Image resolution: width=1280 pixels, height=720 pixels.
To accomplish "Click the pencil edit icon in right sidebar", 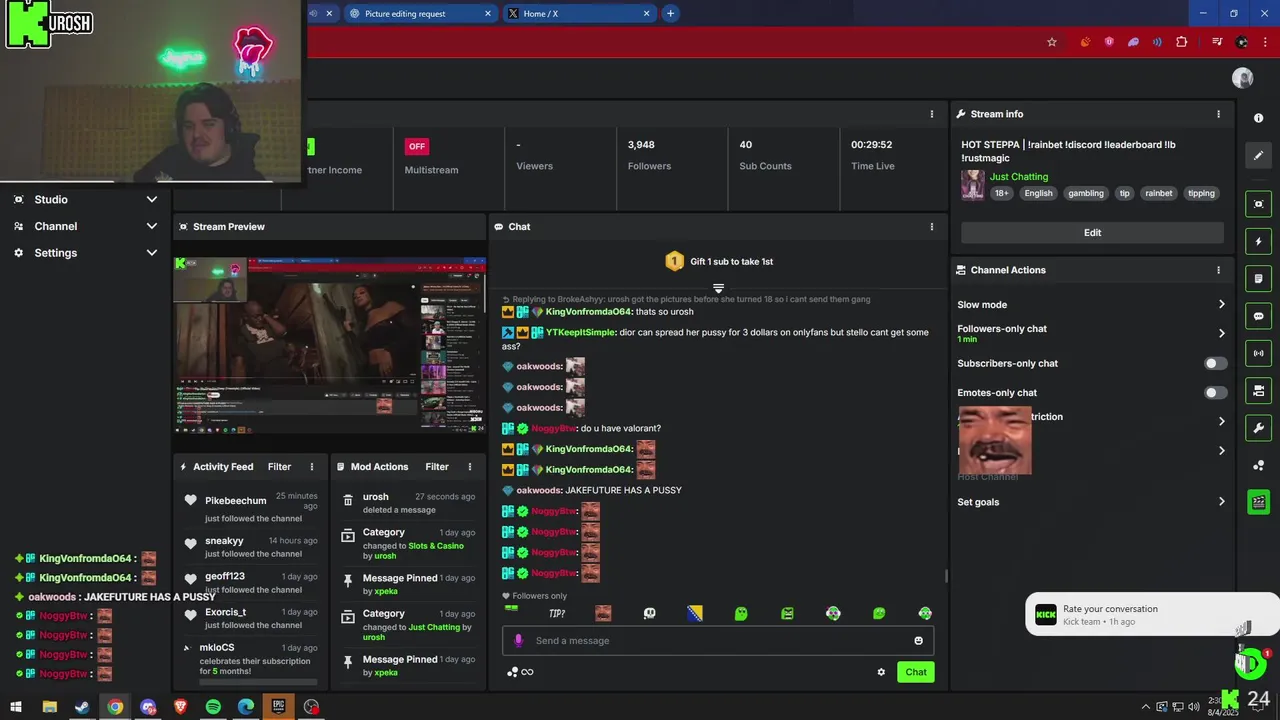I will click(x=1258, y=155).
